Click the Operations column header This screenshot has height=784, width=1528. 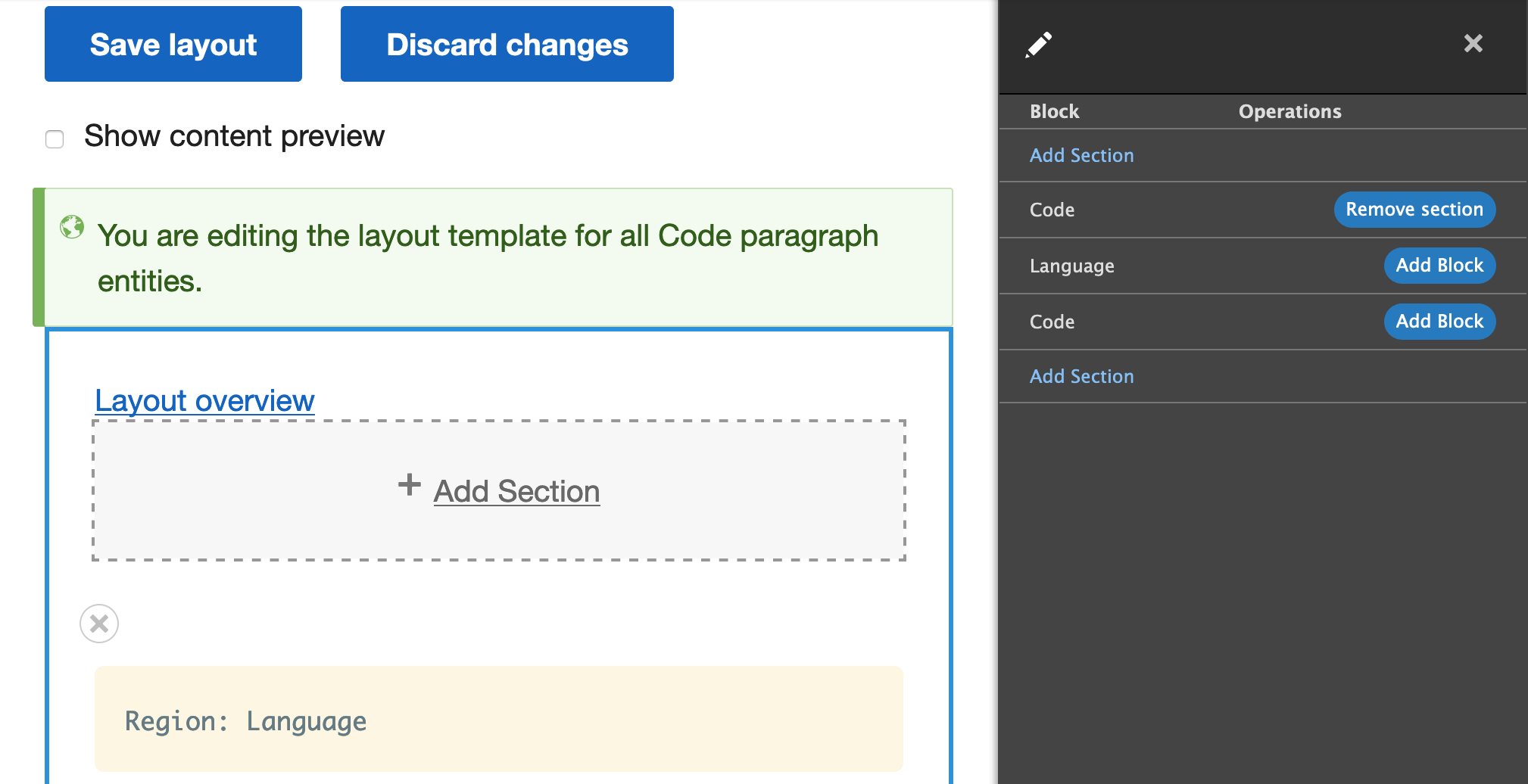click(x=1289, y=112)
